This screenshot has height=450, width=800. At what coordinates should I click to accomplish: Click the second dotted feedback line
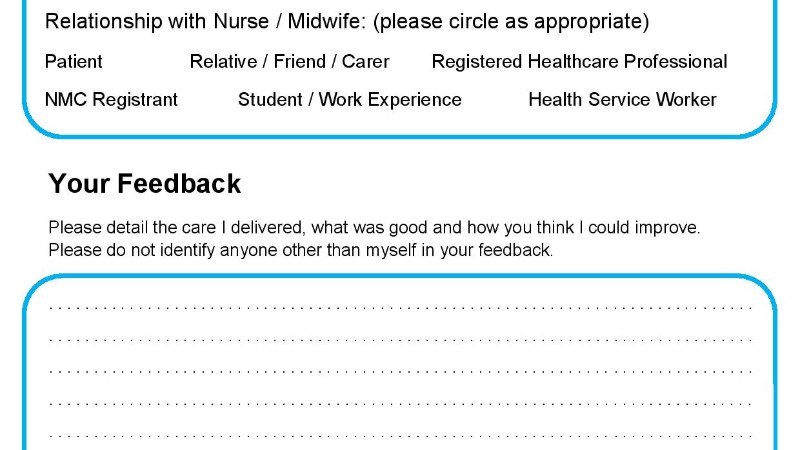[401, 339]
